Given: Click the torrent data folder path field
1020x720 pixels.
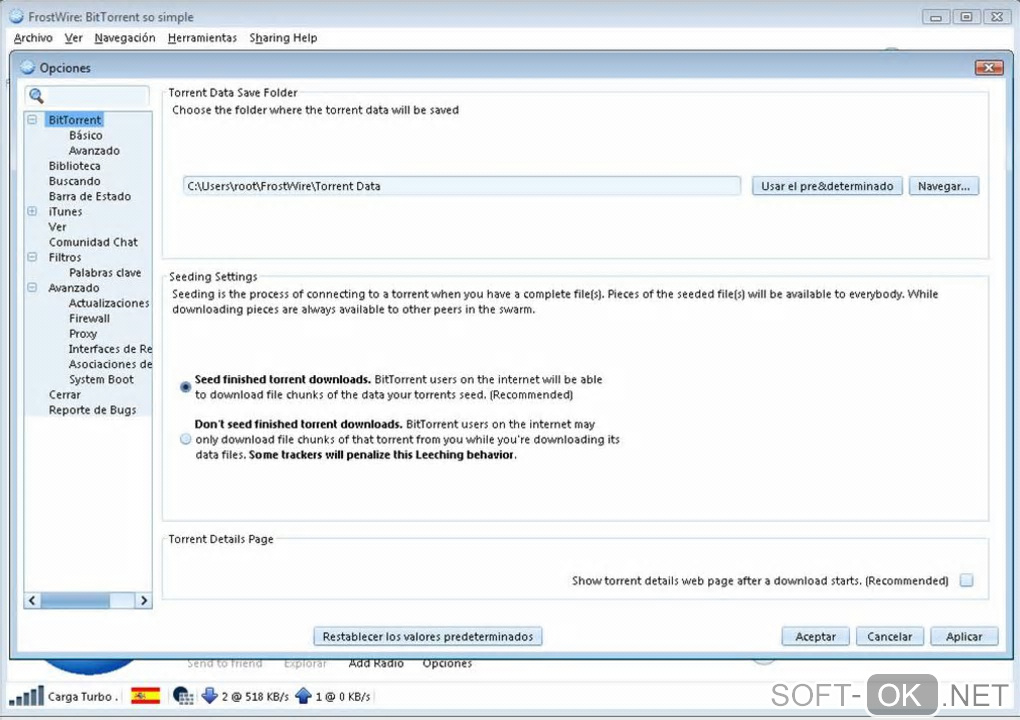Looking at the screenshot, I should click(462, 186).
